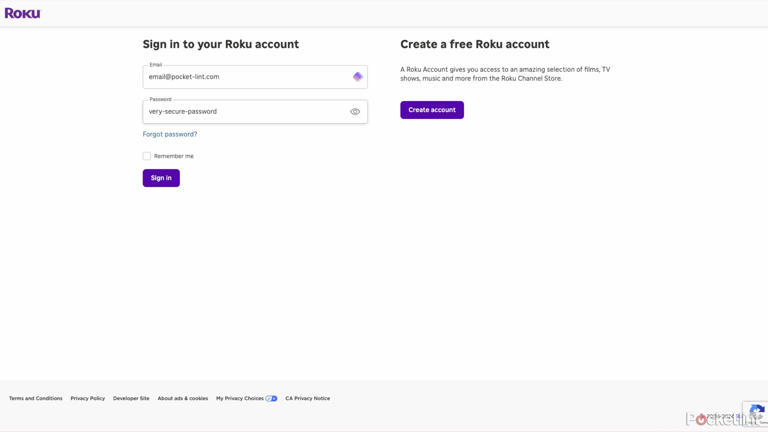Click the reCAPTCHA badge icon
This screenshot has width=768, height=432.
click(x=757, y=413)
